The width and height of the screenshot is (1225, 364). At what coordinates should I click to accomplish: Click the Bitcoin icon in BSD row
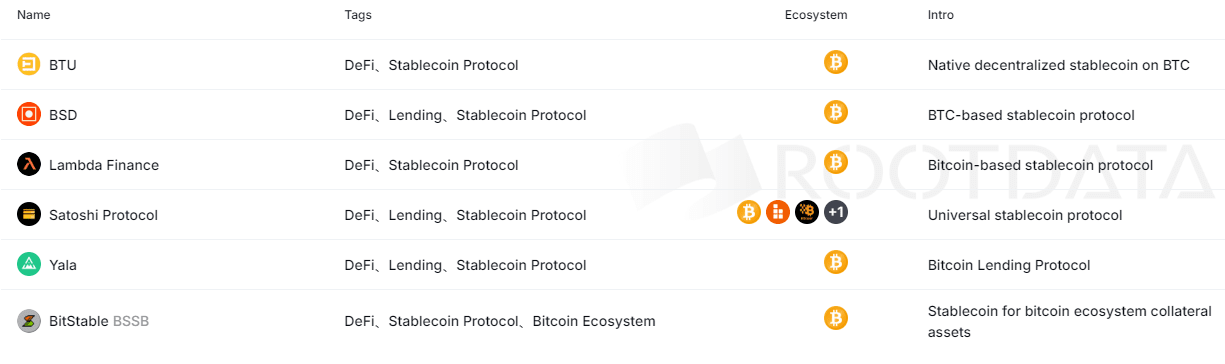point(836,112)
